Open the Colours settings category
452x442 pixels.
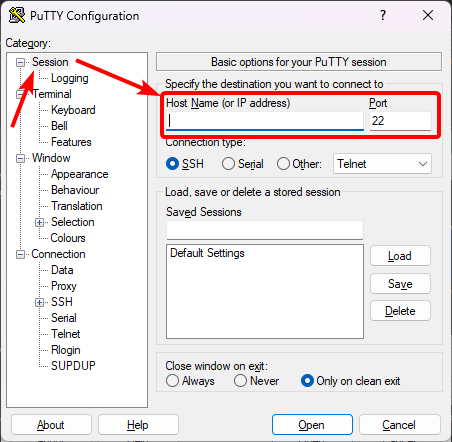pyautogui.click(x=68, y=238)
